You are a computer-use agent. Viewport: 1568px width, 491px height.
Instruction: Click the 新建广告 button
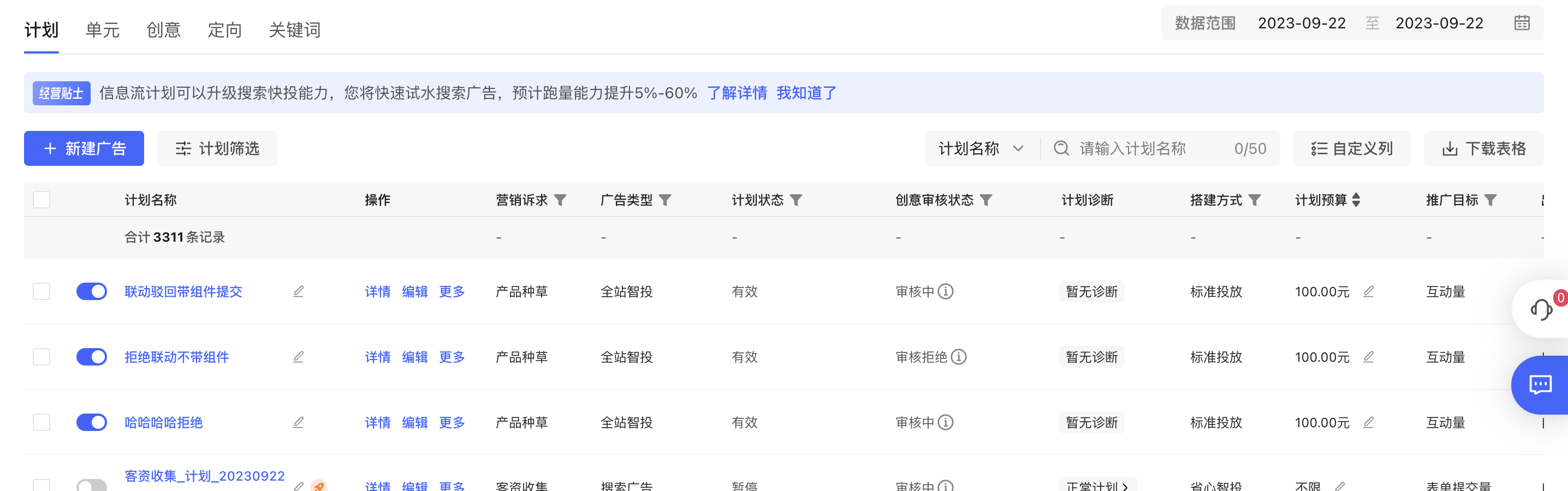(x=84, y=148)
